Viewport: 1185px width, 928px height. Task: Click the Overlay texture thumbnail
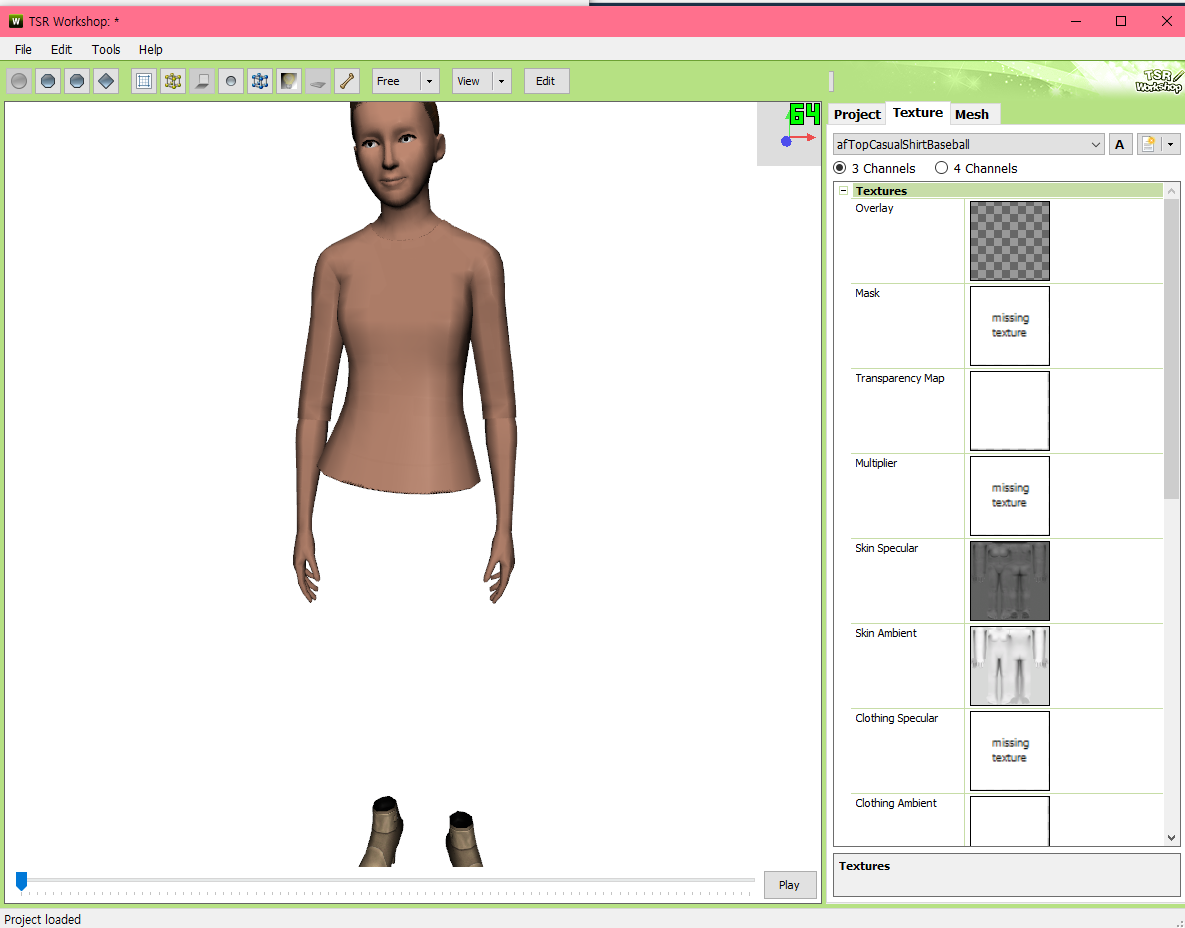(x=1009, y=240)
